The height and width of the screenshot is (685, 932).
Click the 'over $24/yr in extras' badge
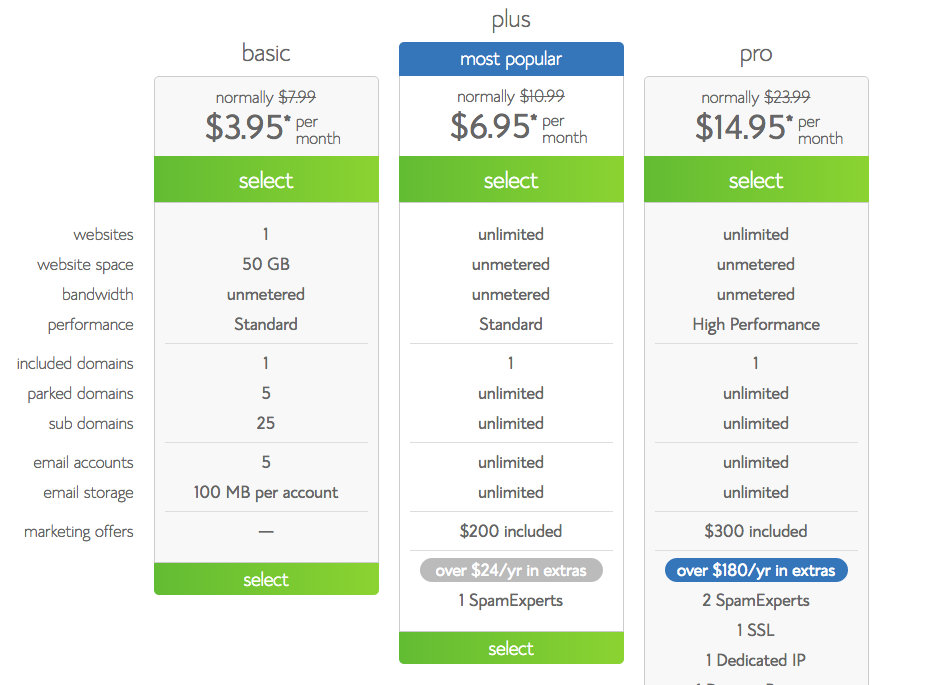[x=511, y=570]
